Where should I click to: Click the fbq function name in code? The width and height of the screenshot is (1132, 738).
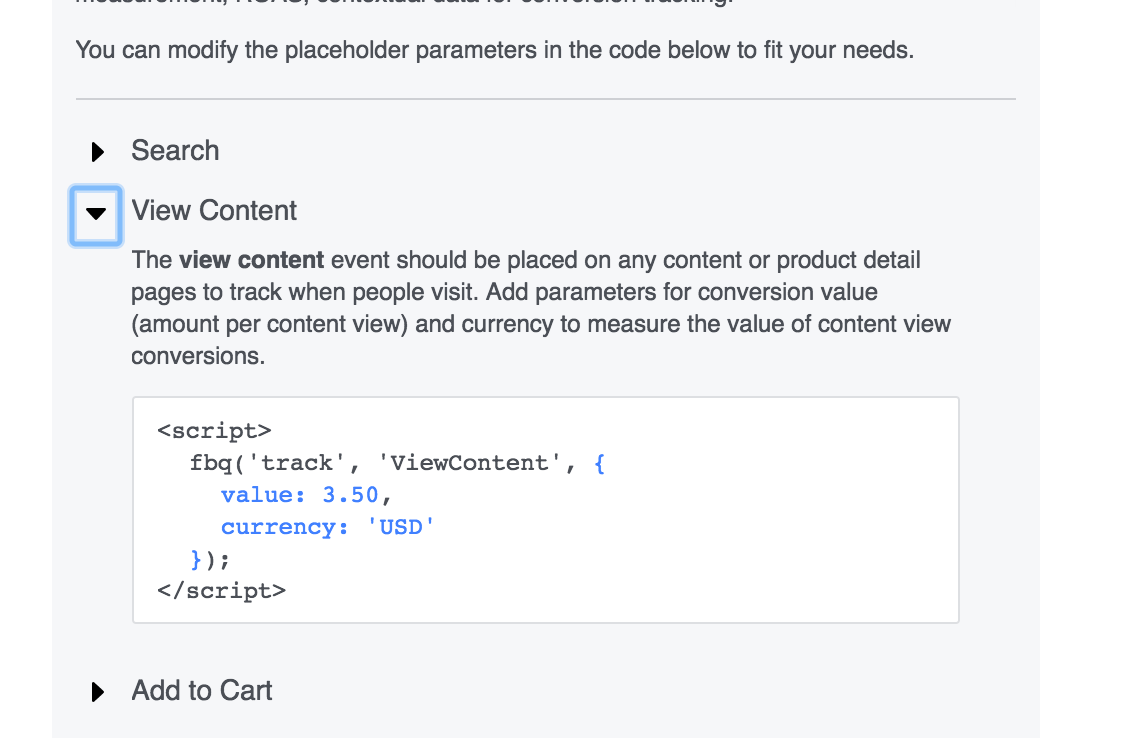click(x=212, y=463)
